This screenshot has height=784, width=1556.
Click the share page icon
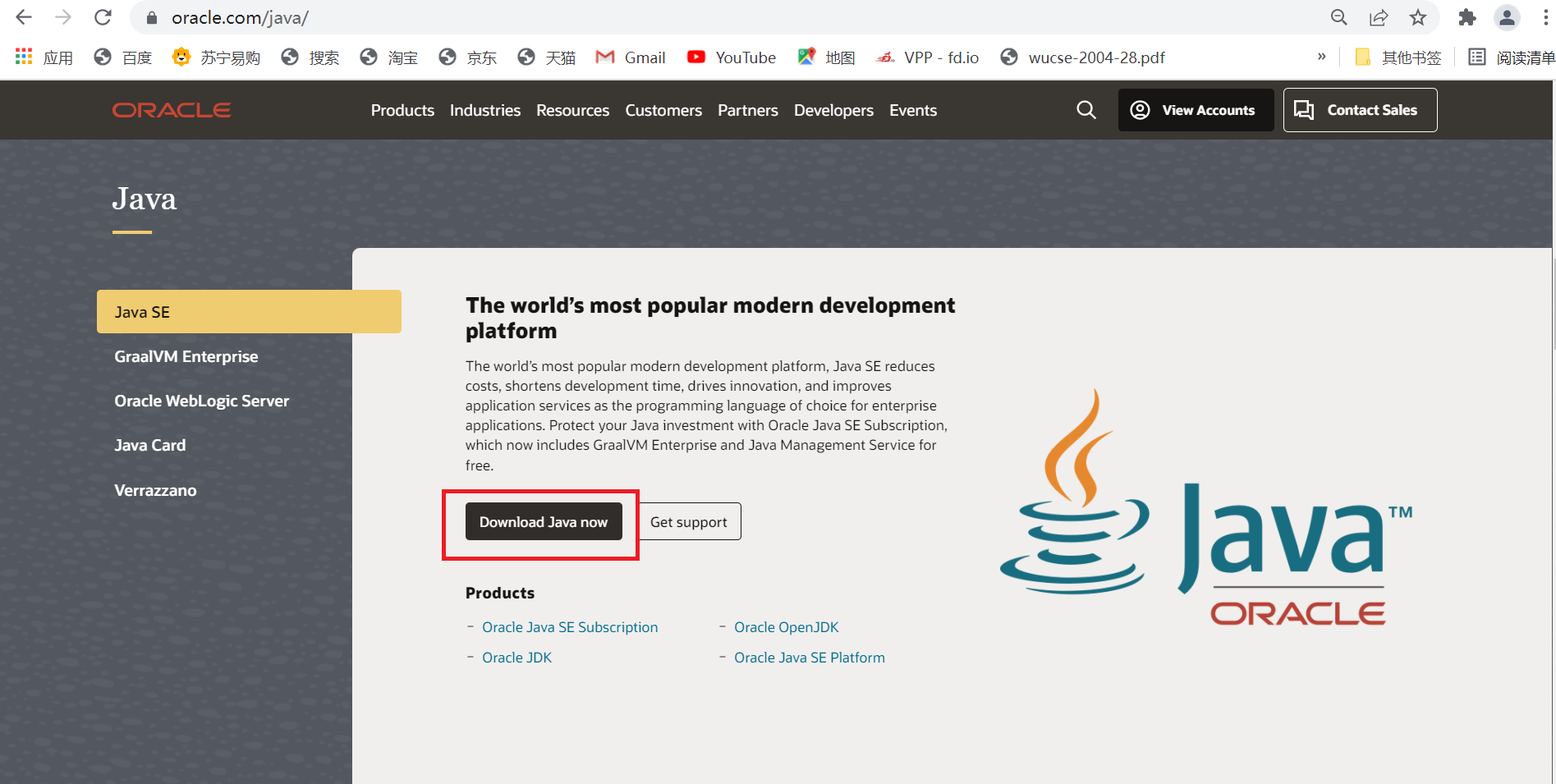pyautogui.click(x=1379, y=17)
